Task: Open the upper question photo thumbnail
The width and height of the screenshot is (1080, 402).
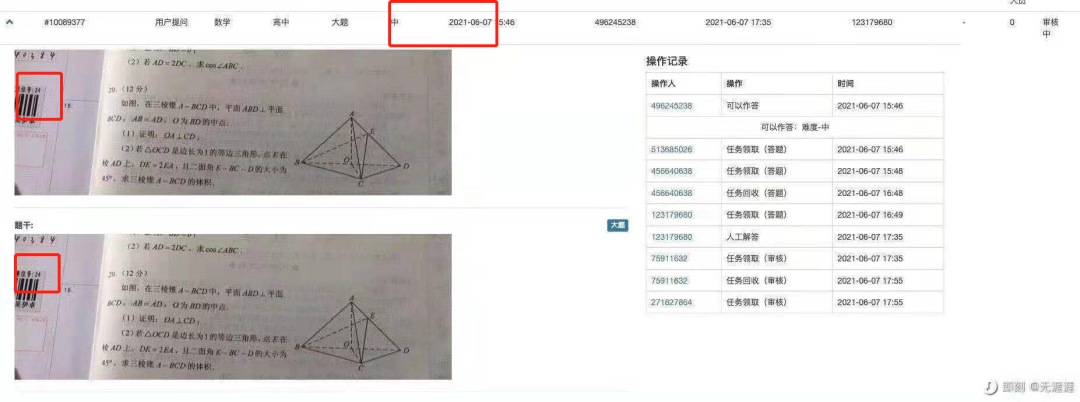Action: [233, 122]
